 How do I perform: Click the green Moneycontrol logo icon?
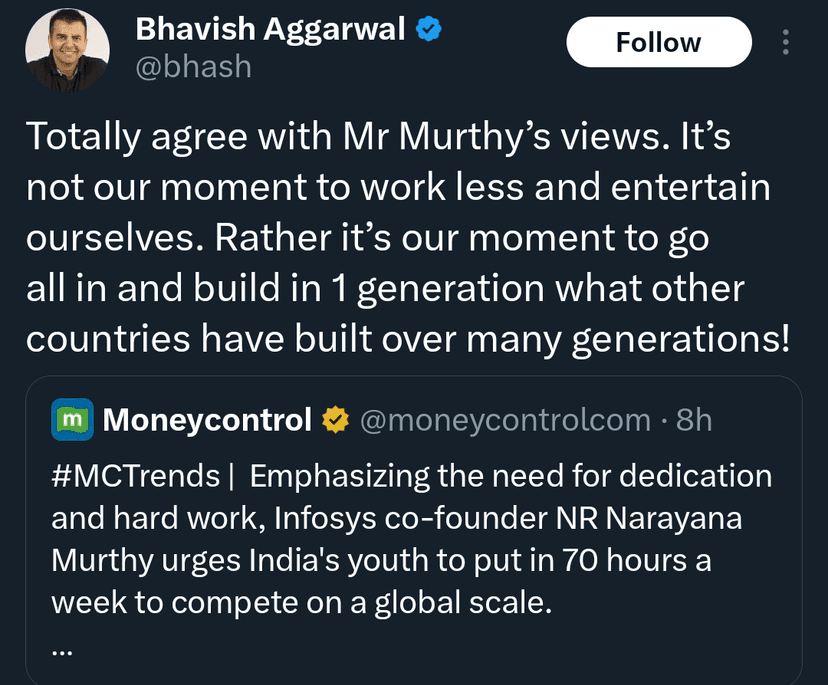(72, 420)
